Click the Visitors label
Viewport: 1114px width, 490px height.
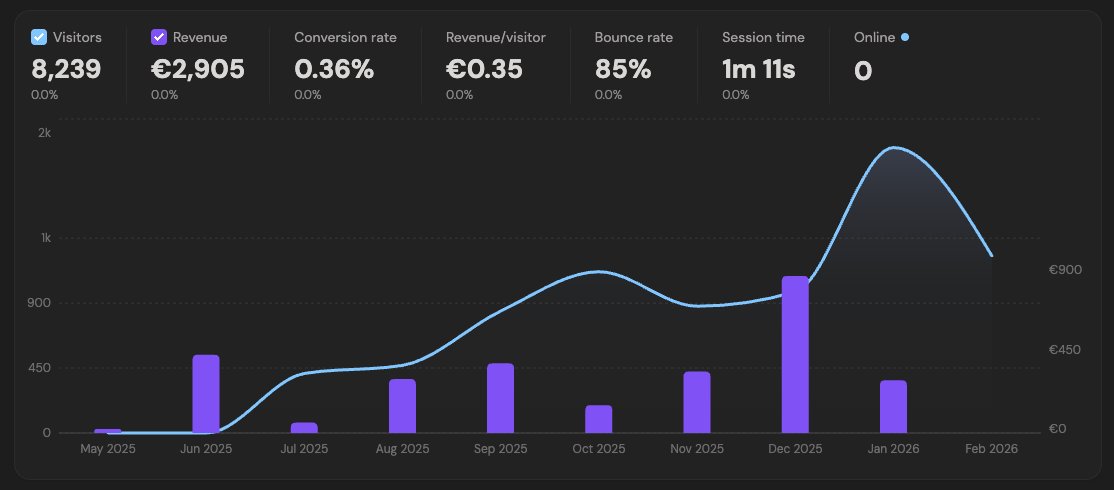coord(77,38)
